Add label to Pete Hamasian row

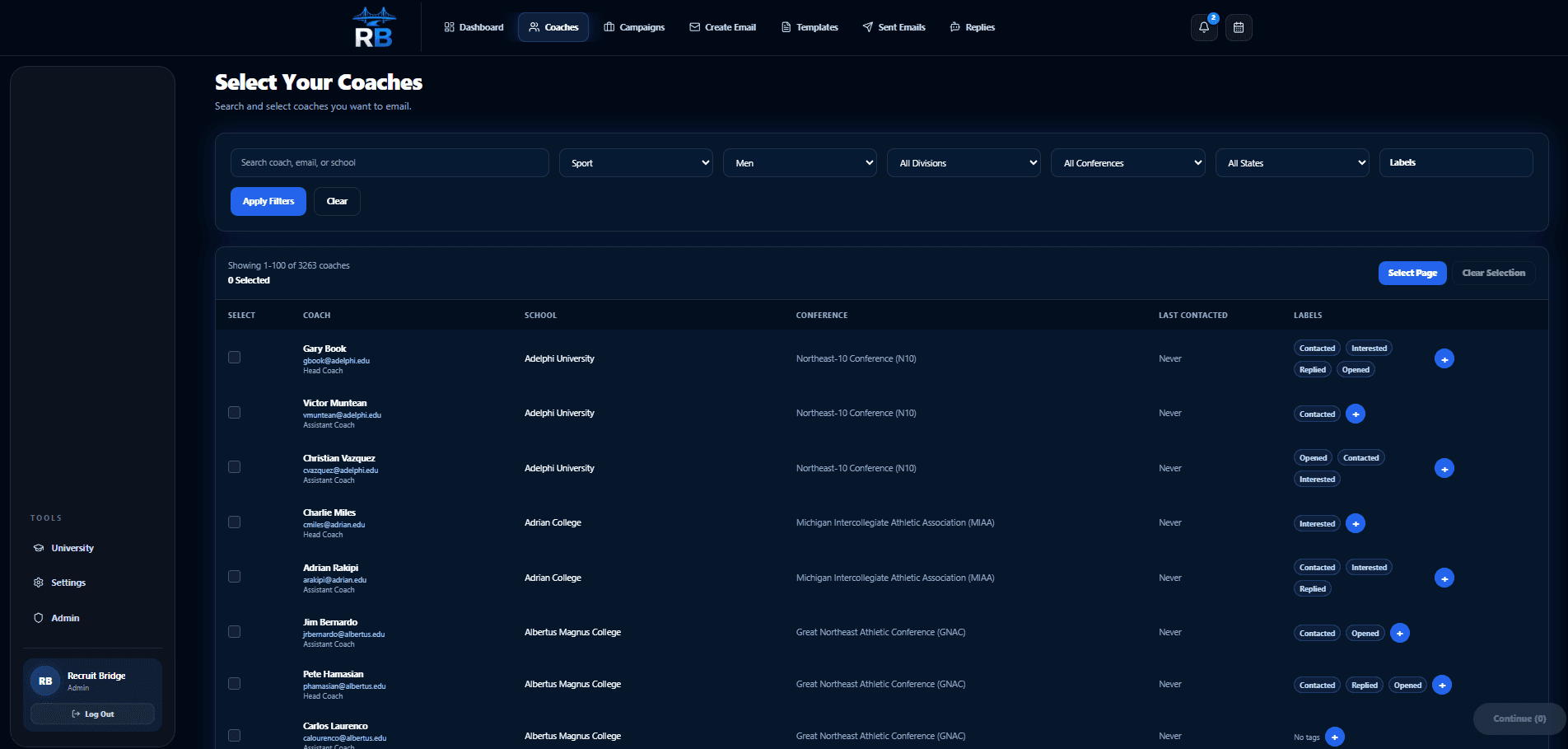(1442, 685)
